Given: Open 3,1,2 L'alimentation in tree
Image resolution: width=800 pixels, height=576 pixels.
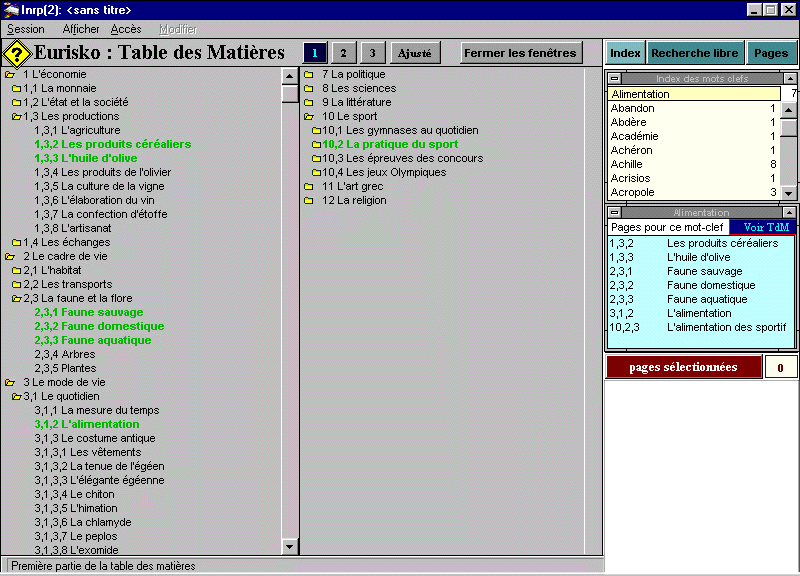Looking at the screenshot, I should pyautogui.click(x=87, y=424).
